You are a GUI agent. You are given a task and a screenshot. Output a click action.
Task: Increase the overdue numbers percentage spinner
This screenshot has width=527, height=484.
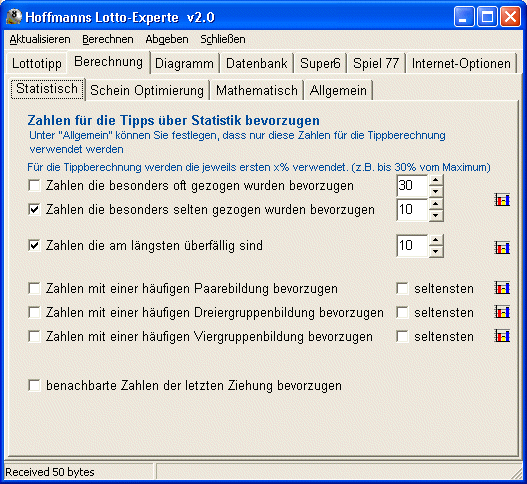click(436, 240)
